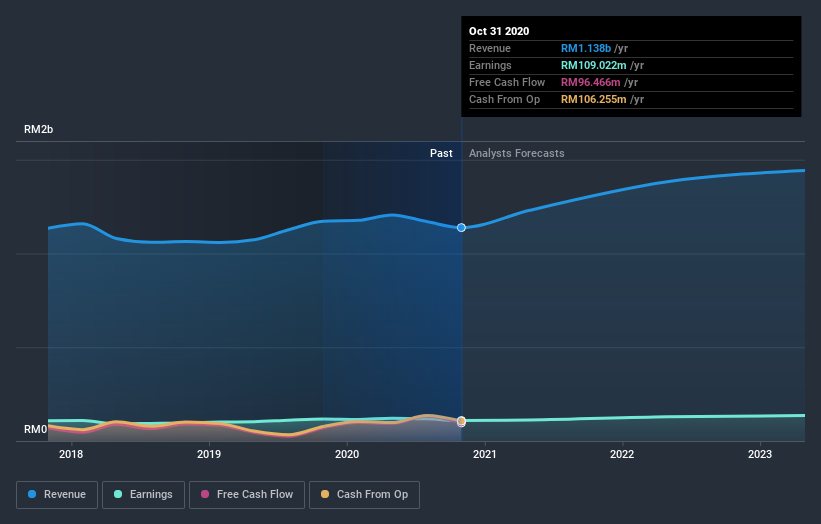821x524 pixels.
Task: Click the Past section label
Action: [441, 153]
